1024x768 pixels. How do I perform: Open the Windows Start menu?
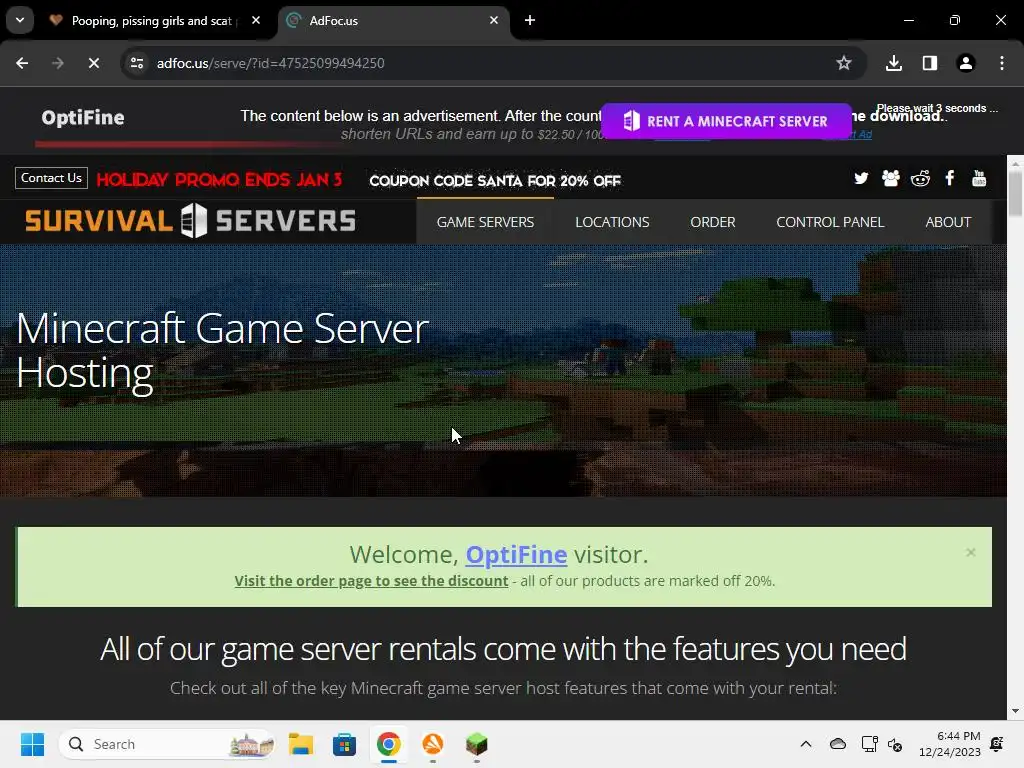[x=32, y=744]
